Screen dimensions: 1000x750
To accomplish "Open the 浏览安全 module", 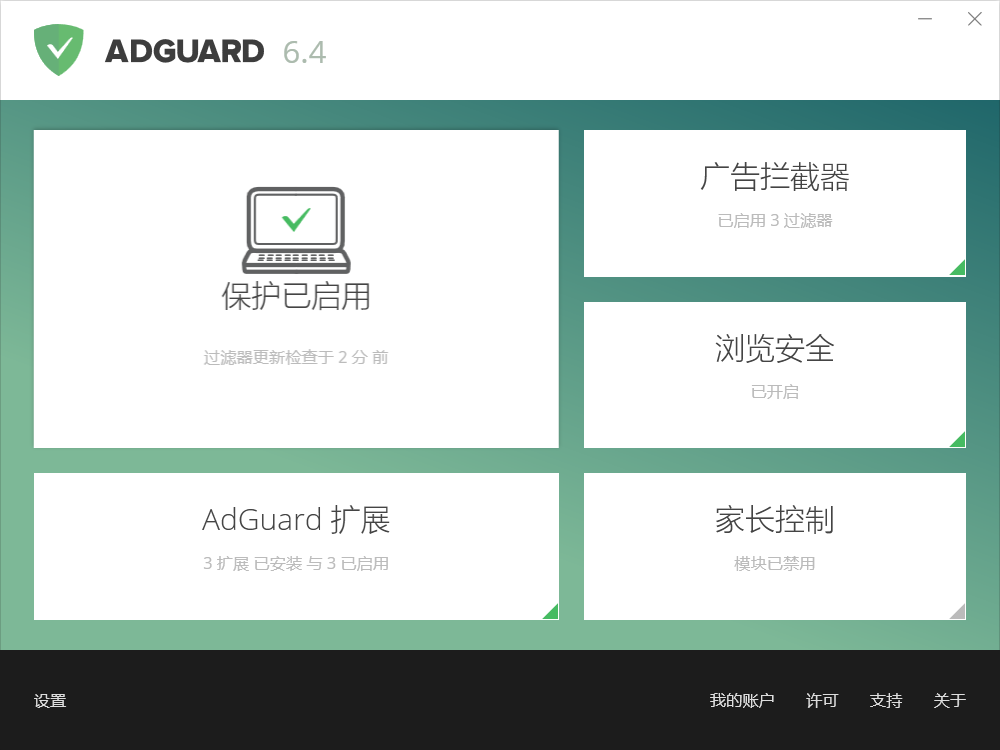I will click(x=775, y=375).
